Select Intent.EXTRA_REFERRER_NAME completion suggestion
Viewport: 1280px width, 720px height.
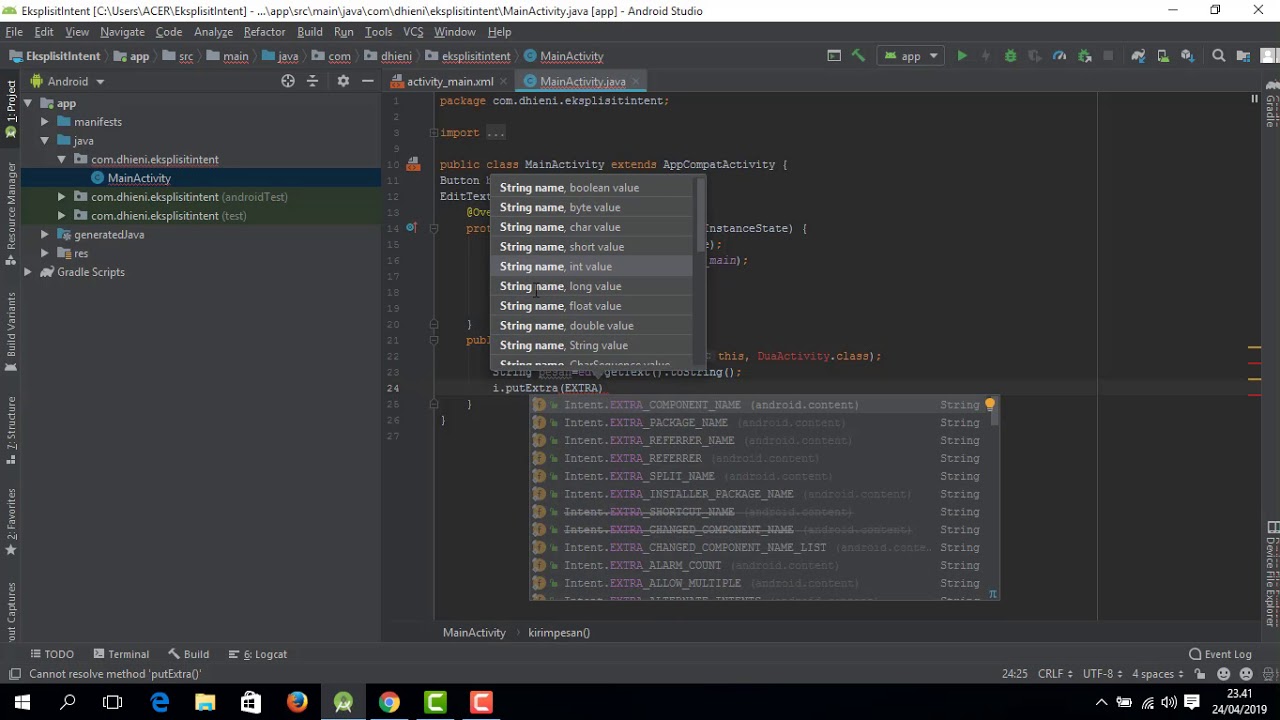[x=763, y=441]
